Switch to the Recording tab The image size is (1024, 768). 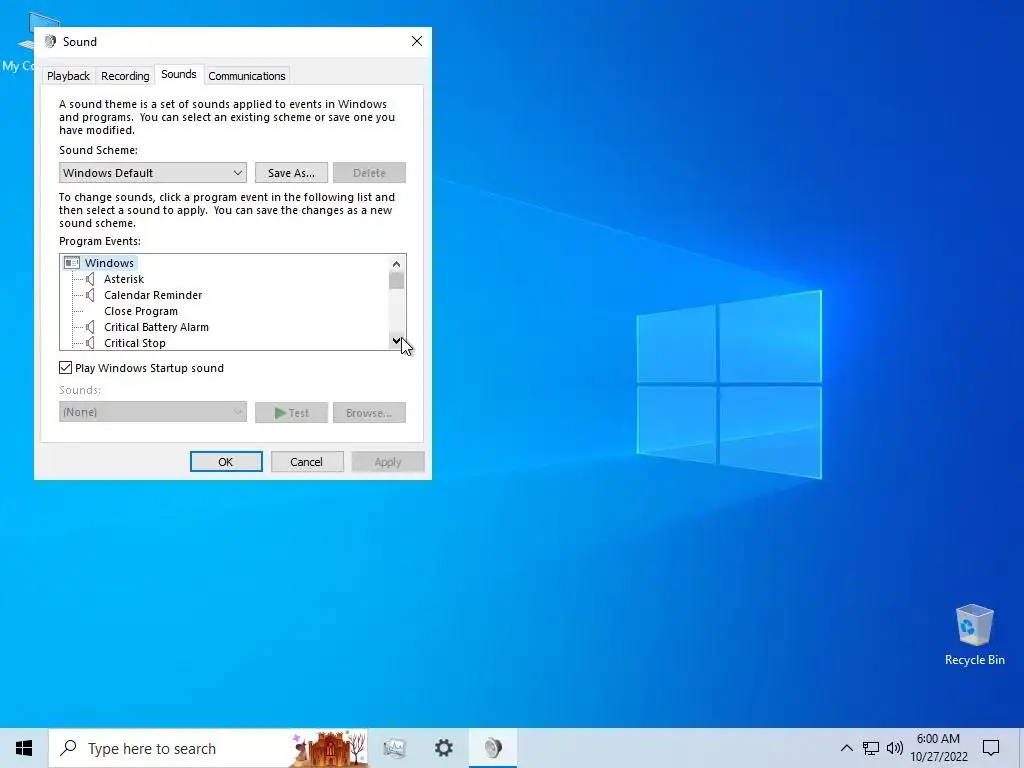pyautogui.click(x=125, y=76)
